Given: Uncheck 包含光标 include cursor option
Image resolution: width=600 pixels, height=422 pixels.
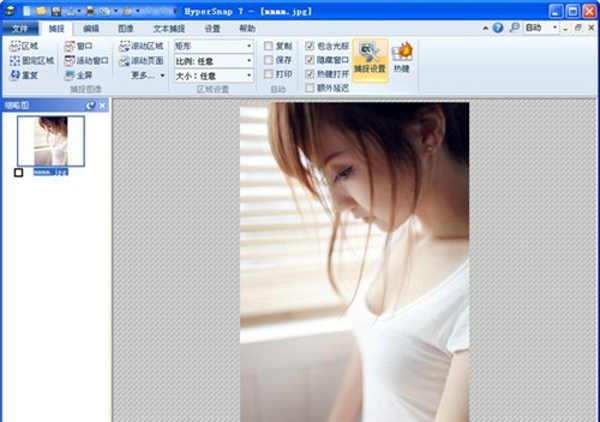Looking at the screenshot, I should 309,46.
